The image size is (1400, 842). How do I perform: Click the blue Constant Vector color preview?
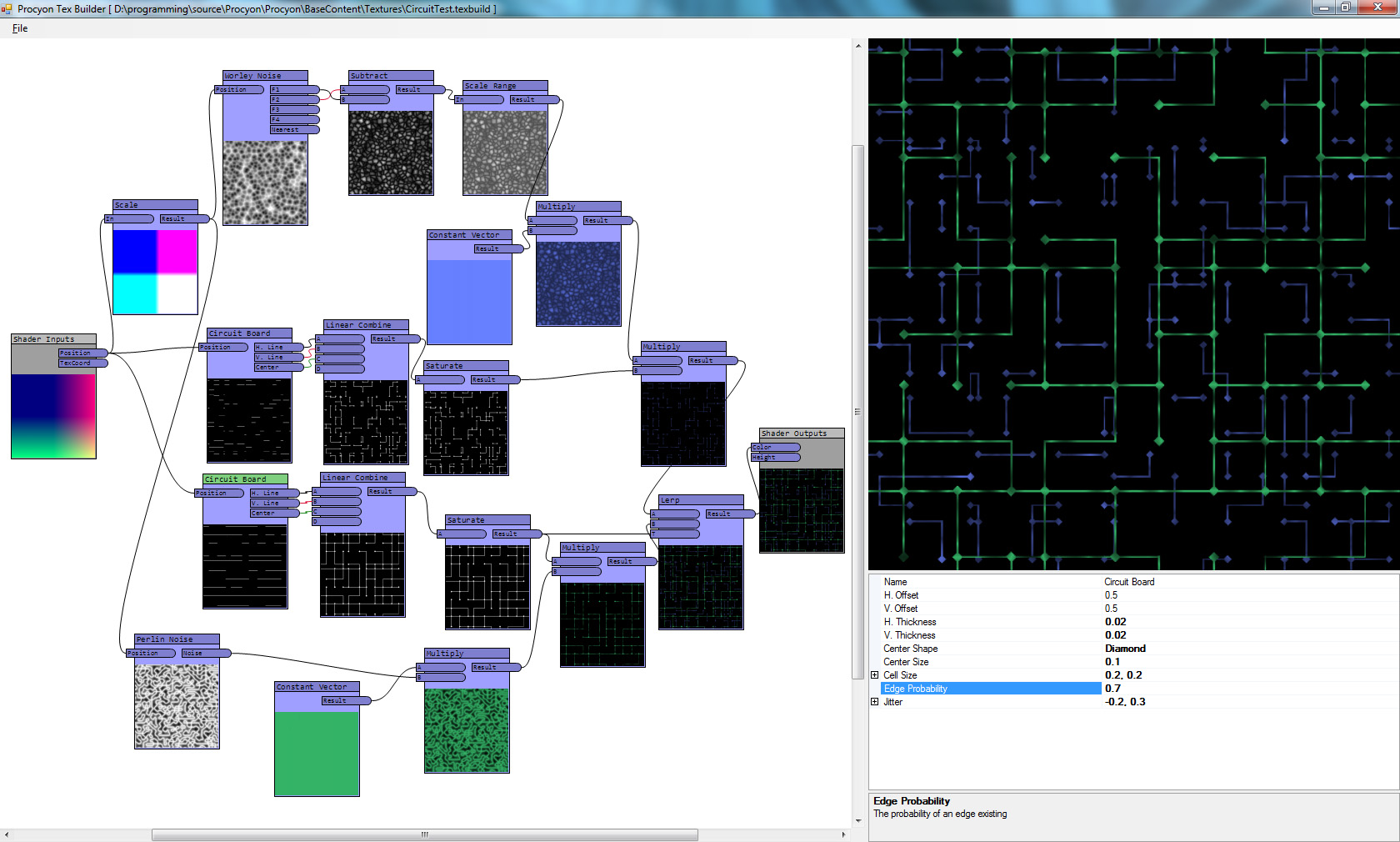(469, 301)
